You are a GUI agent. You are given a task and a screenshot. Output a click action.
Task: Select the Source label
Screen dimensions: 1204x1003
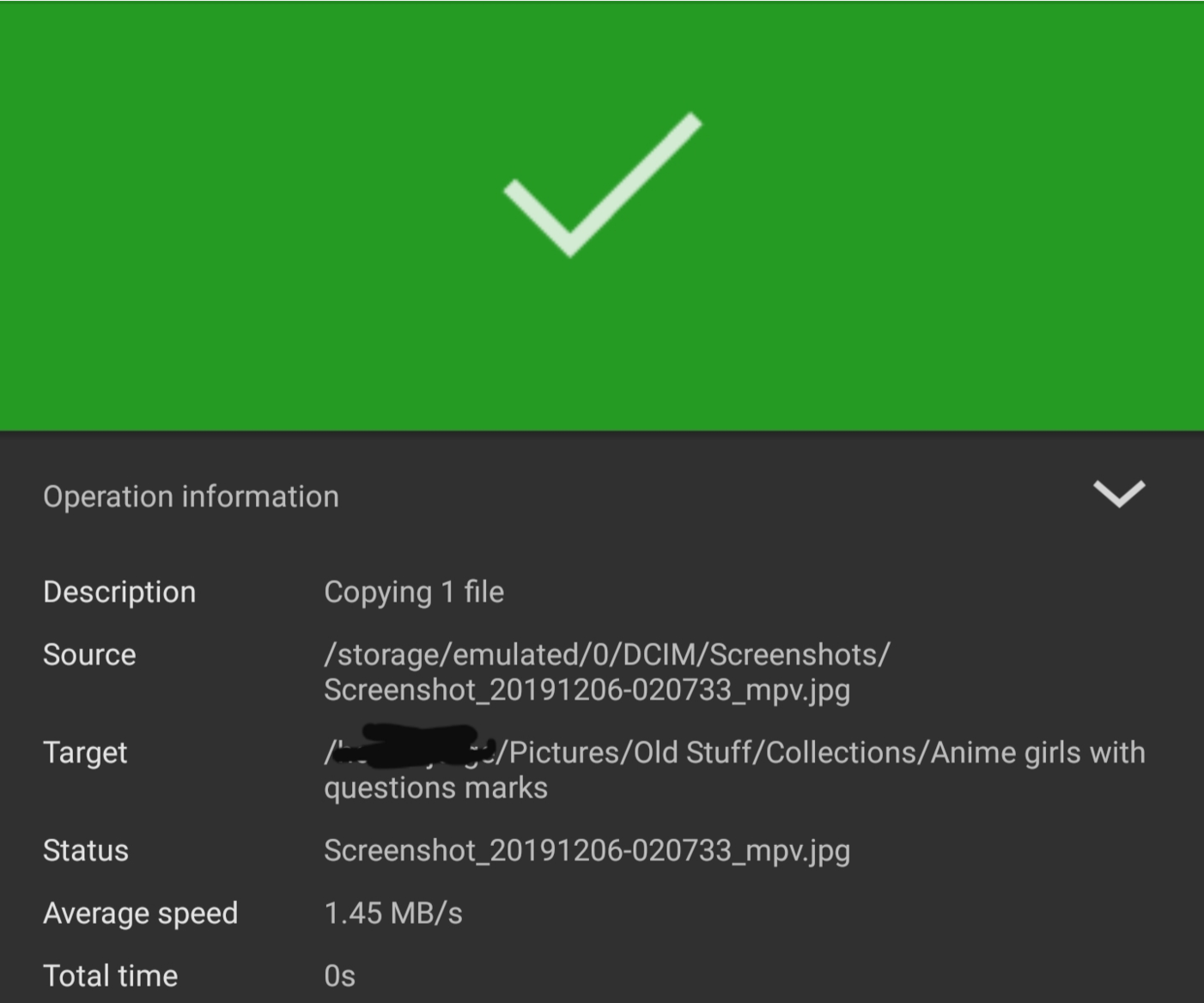coord(89,654)
